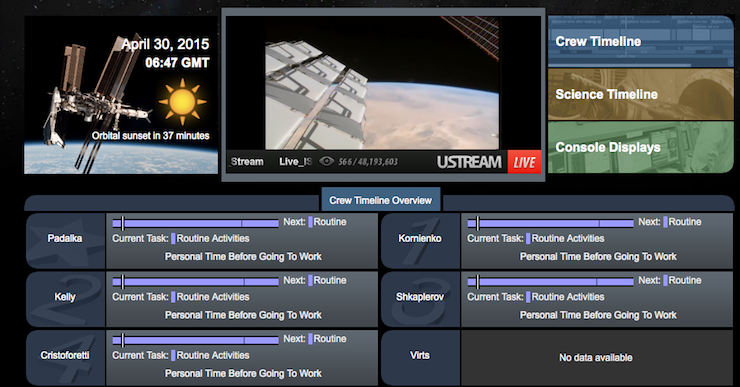The width and height of the screenshot is (740, 387).
Task: Open the Console Displays panel
Action: point(641,147)
